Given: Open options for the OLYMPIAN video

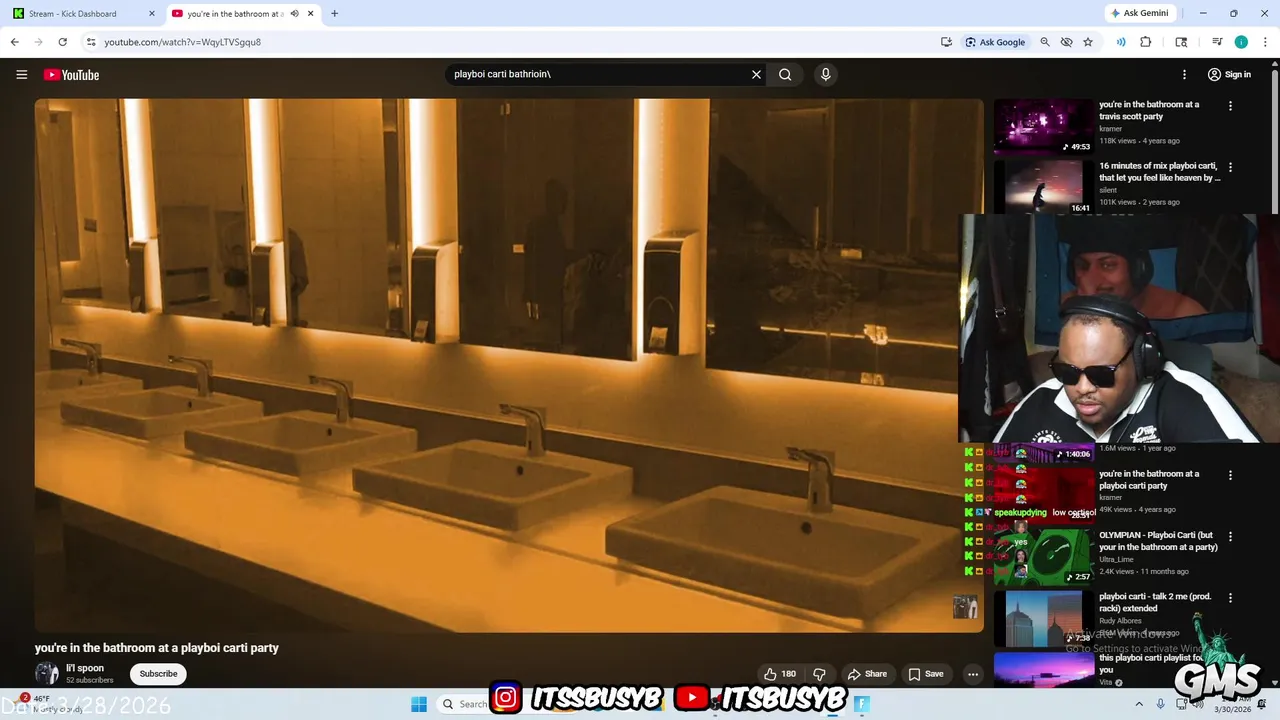Looking at the screenshot, I should [x=1230, y=536].
